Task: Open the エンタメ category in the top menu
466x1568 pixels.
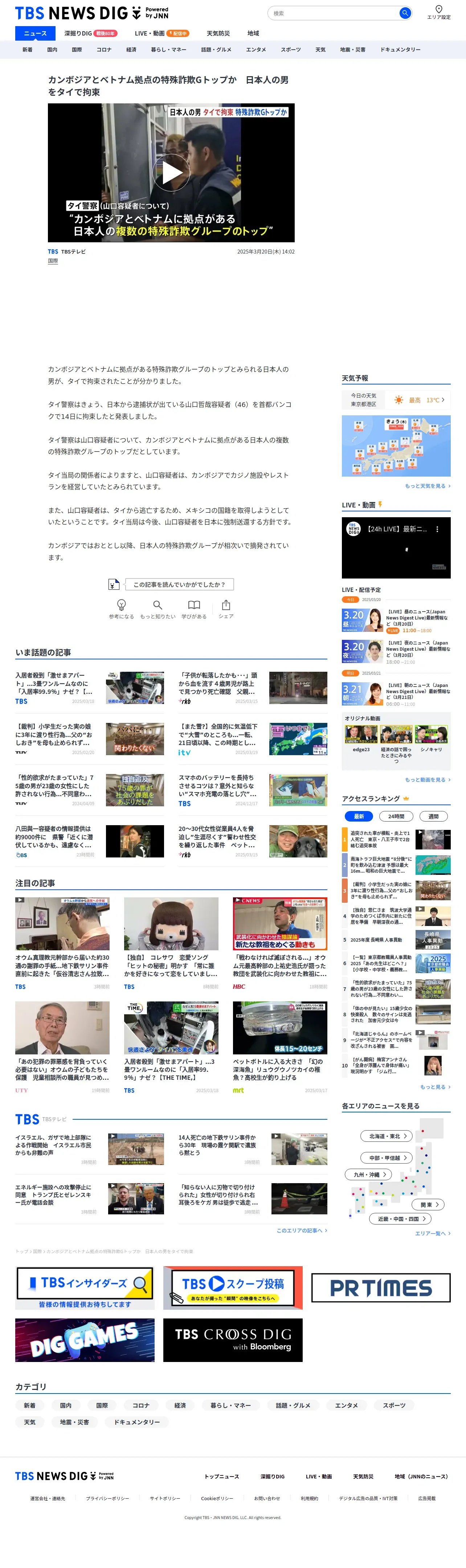Action: coord(256,50)
